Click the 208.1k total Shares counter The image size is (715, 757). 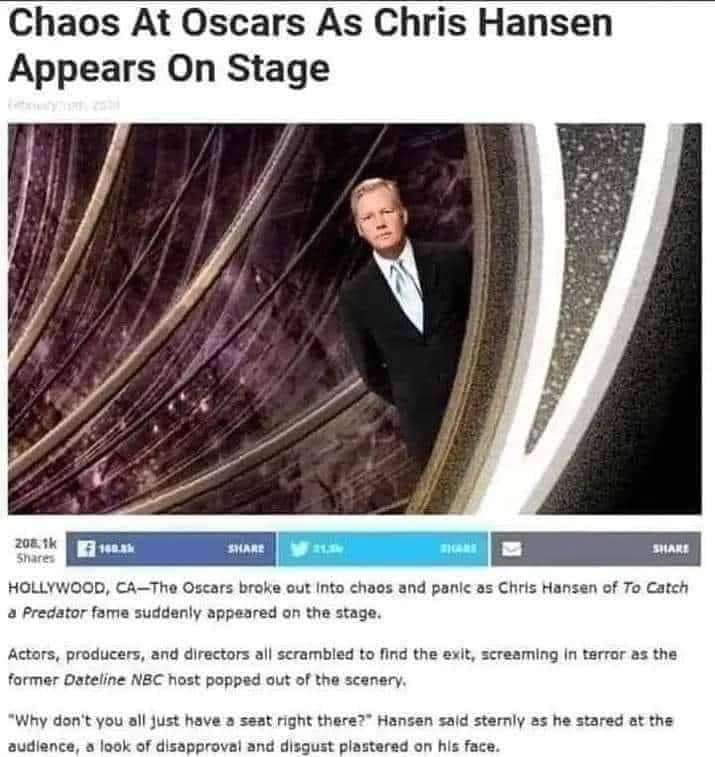pos(36,550)
